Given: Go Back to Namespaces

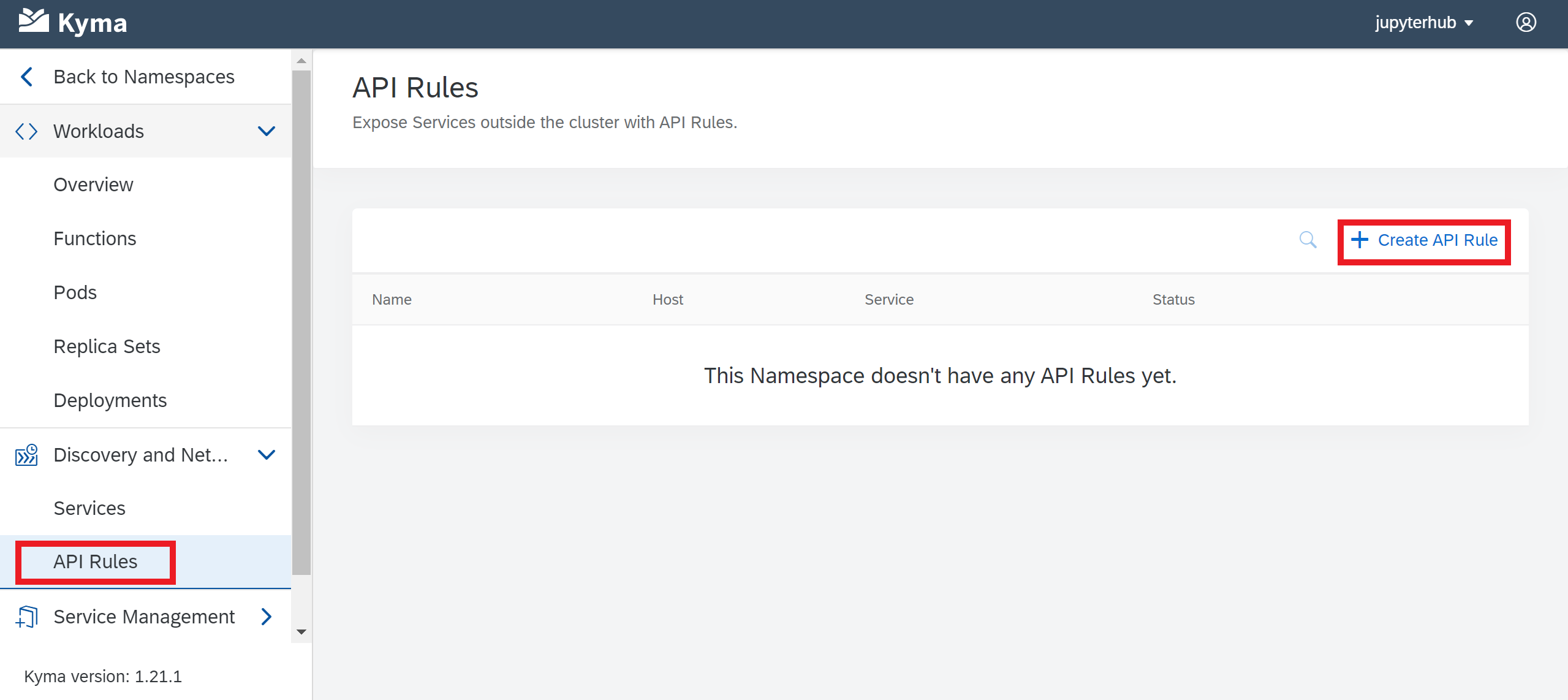Looking at the screenshot, I should pyautogui.click(x=146, y=77).
